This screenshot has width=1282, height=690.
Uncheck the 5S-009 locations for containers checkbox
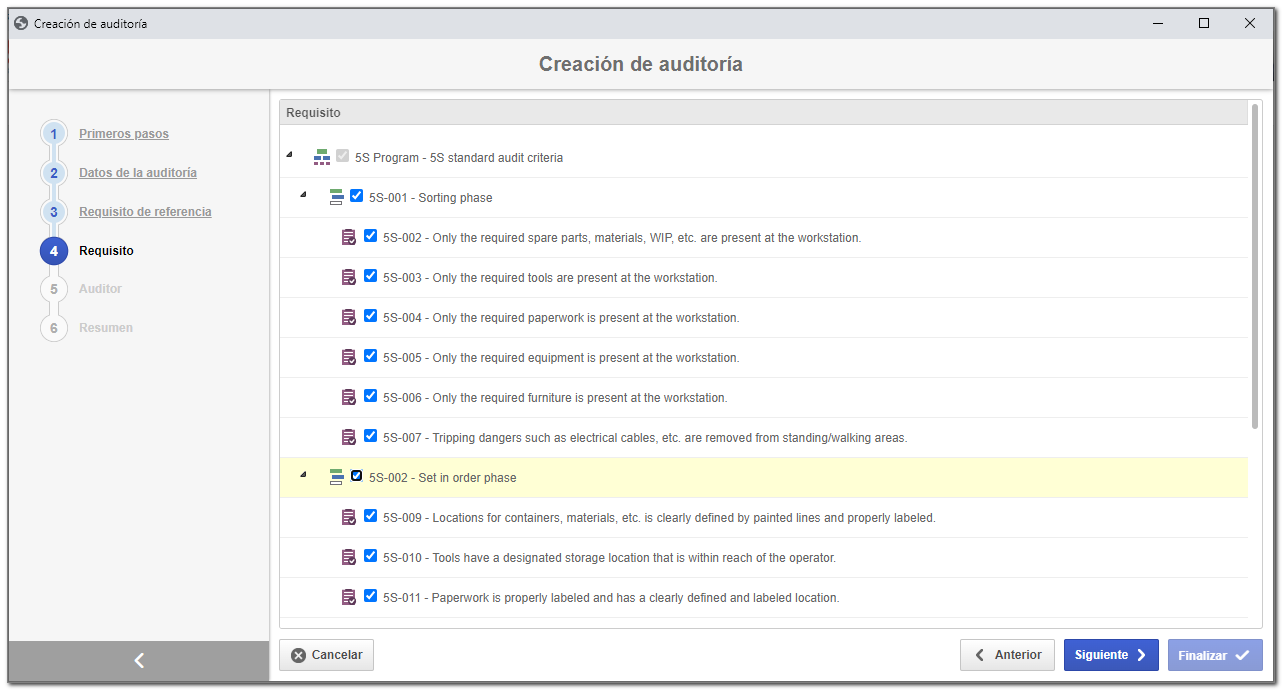[x=371, y=516]
